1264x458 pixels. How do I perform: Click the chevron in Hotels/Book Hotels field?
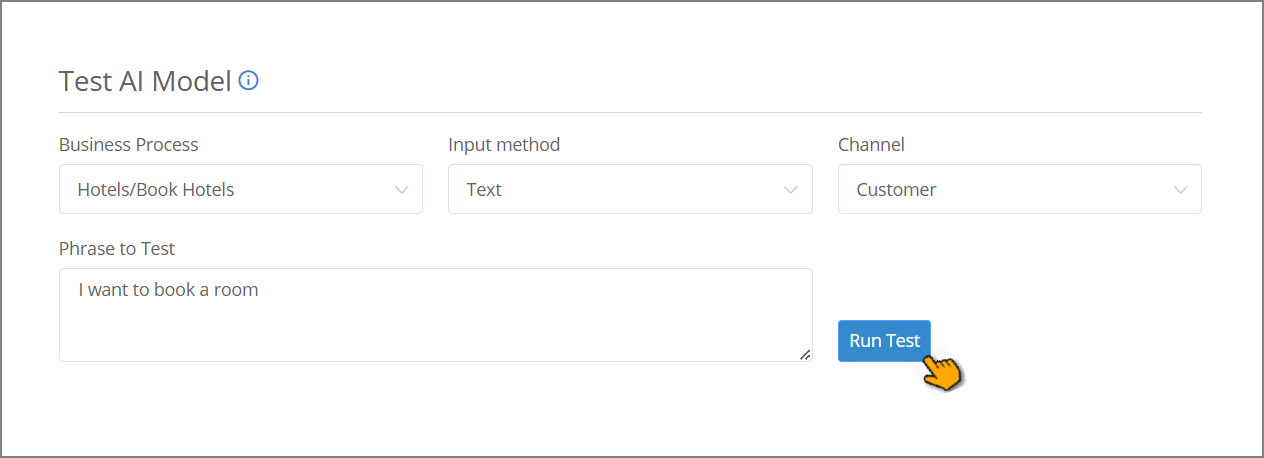tap(401, 190)
